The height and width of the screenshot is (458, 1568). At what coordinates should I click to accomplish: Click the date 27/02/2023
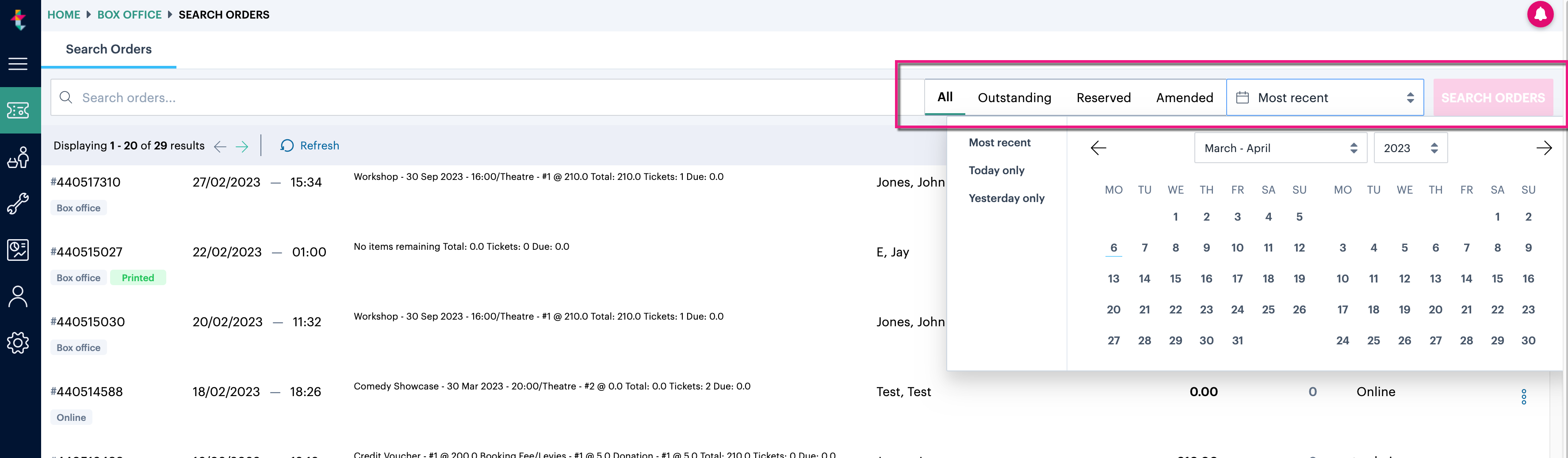pos(226,182)
